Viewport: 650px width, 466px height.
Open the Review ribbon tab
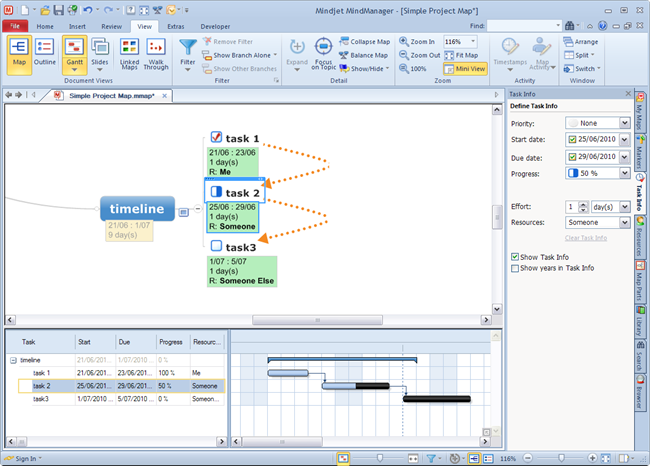(112, 26)
